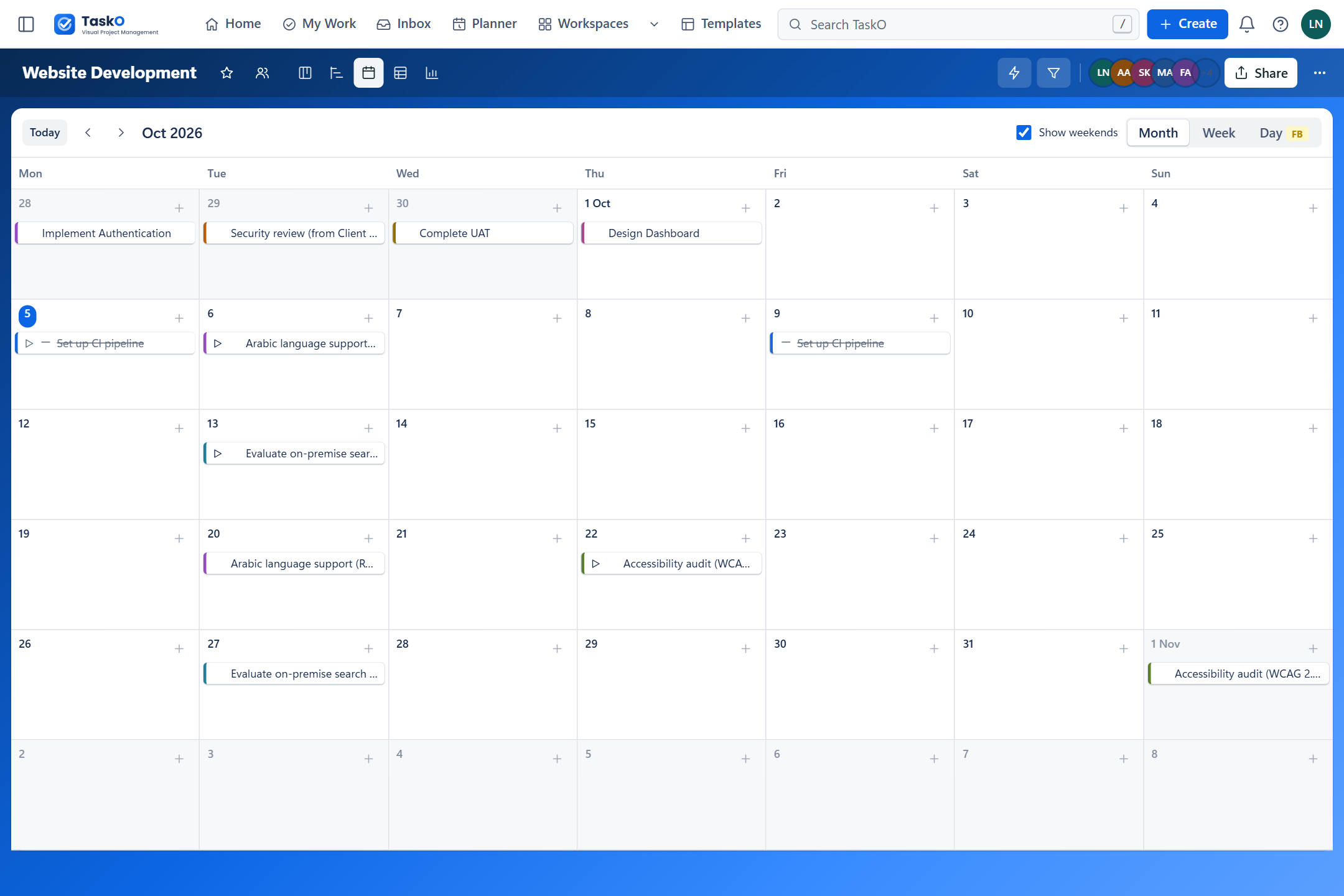The height and width of the screenshot is (896, 1344).
Task: Expand Set up CI pipeline on 5th
Action: (29, 343)
